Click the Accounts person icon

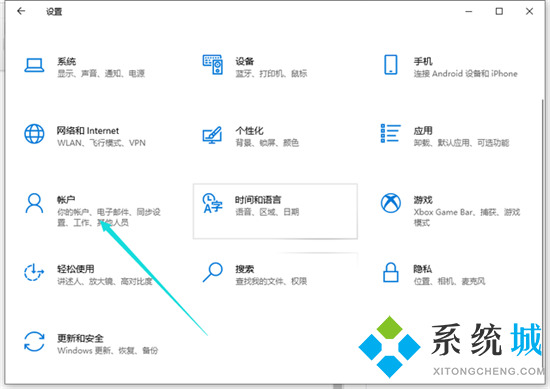pos(34,203)
